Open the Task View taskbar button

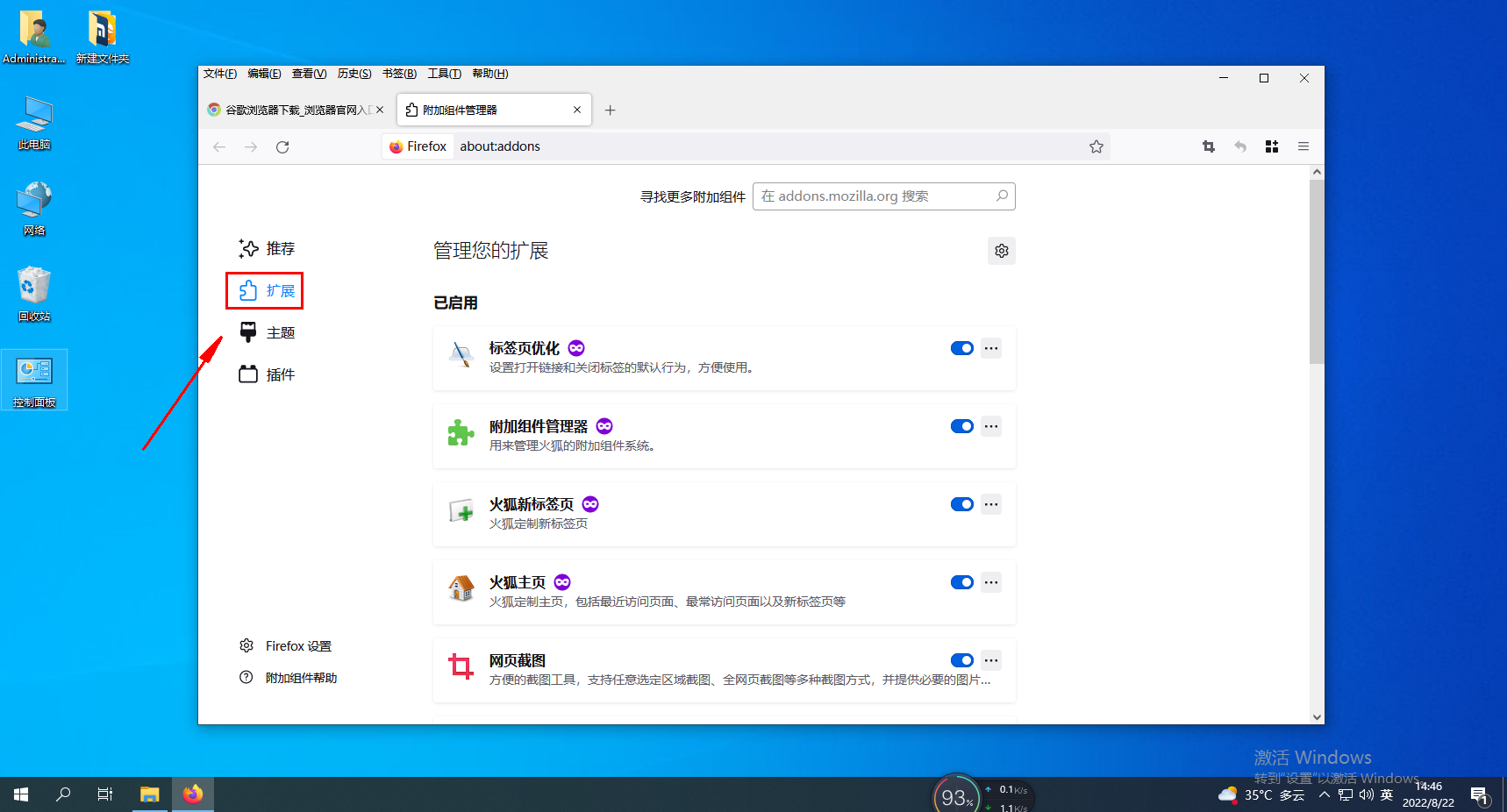click(105, 794)
